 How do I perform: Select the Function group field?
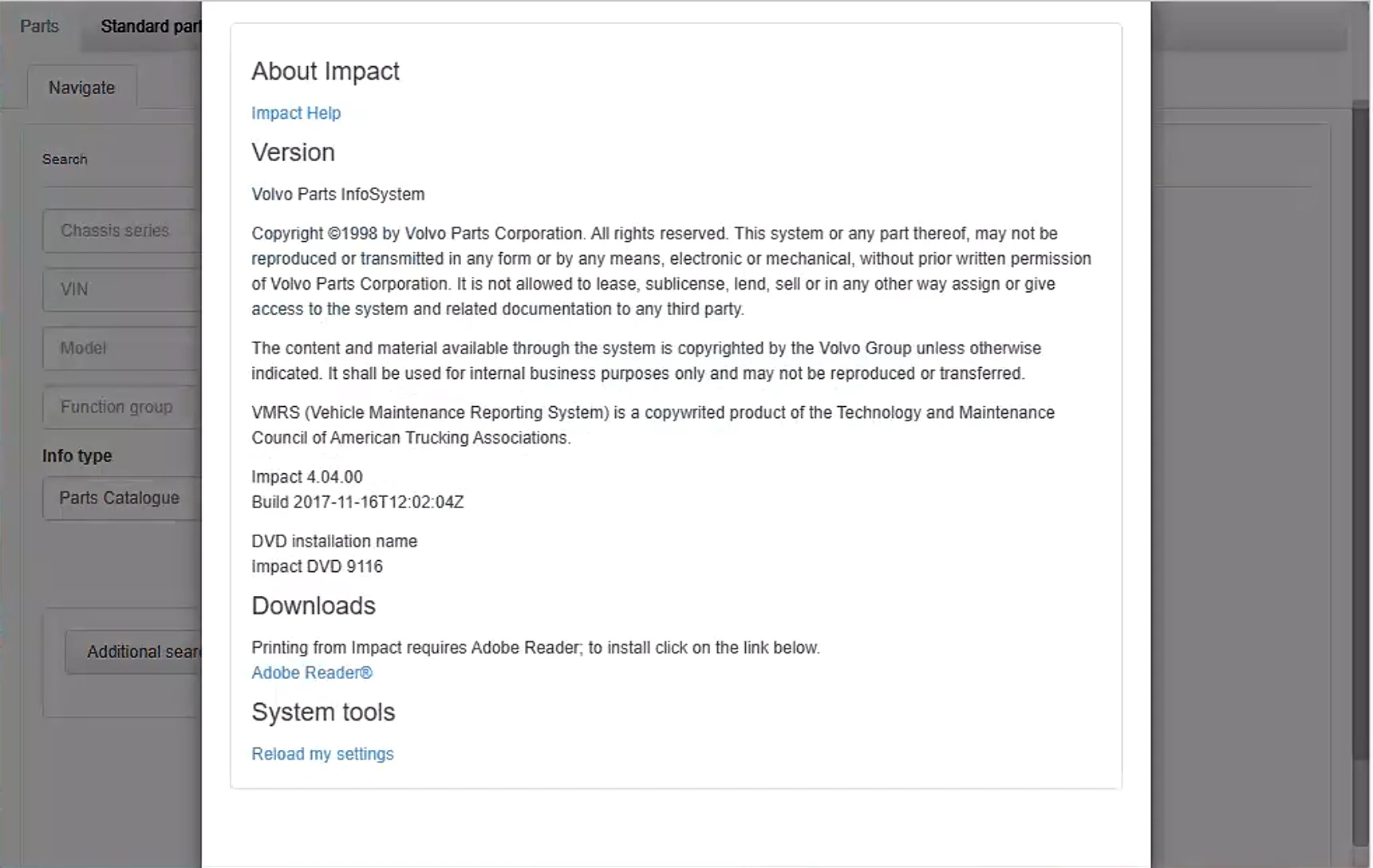click(120, 407)
